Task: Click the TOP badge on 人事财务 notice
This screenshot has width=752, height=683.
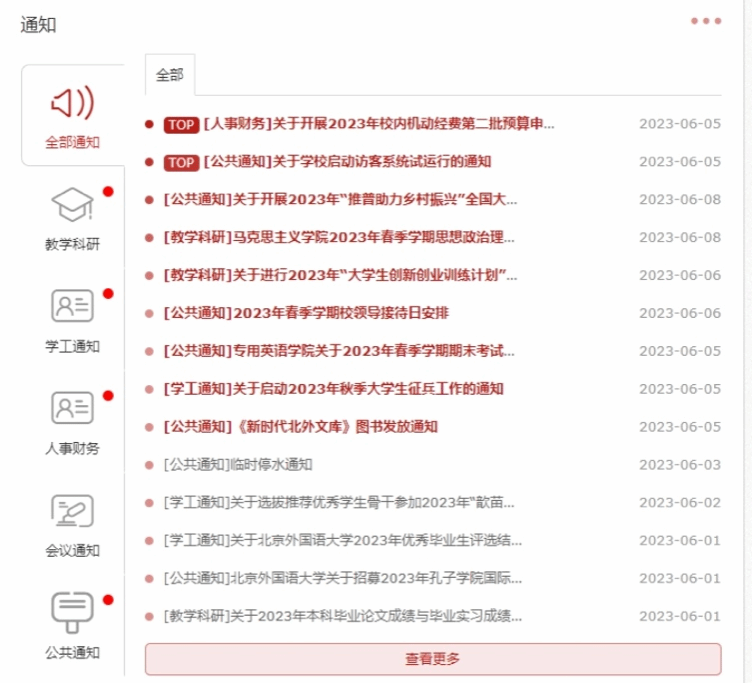Action: click(x=181, y=124)
